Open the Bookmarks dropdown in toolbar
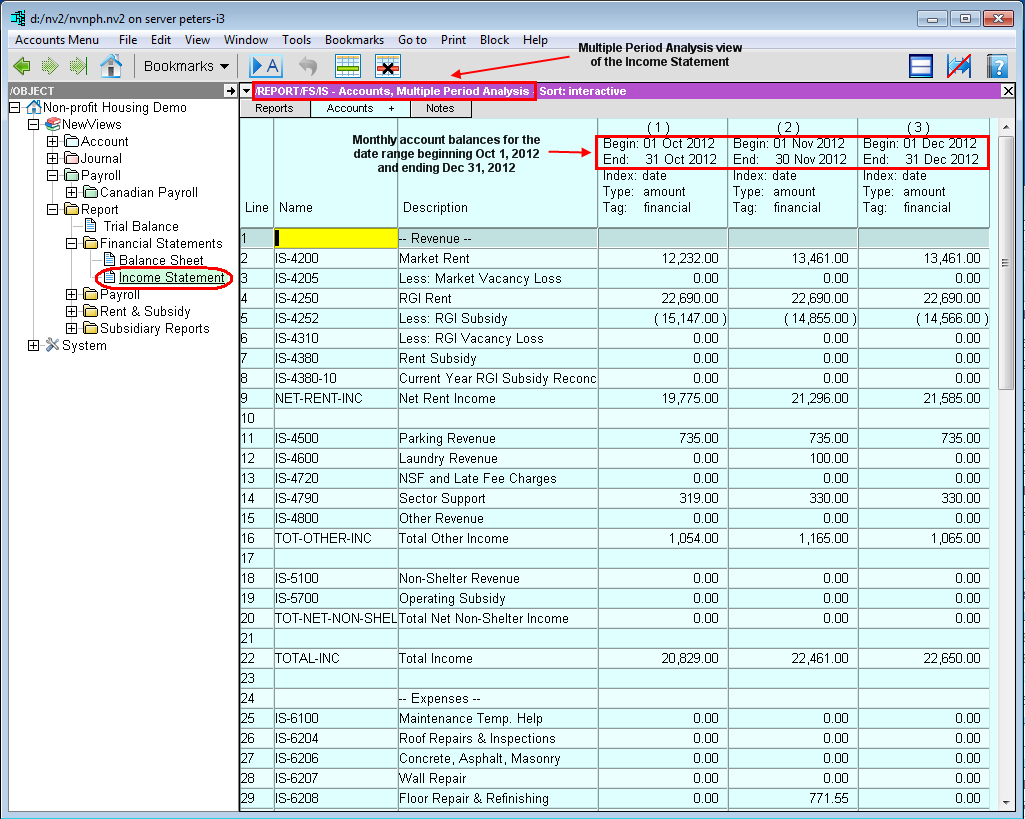Viewport: 1025px width, 819px height. coord(186,67)
